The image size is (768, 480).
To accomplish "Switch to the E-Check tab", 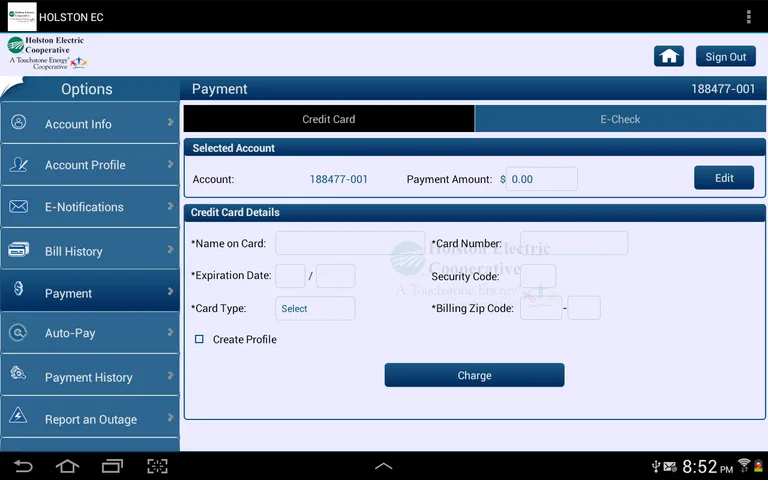I will (x=620, y=119).
